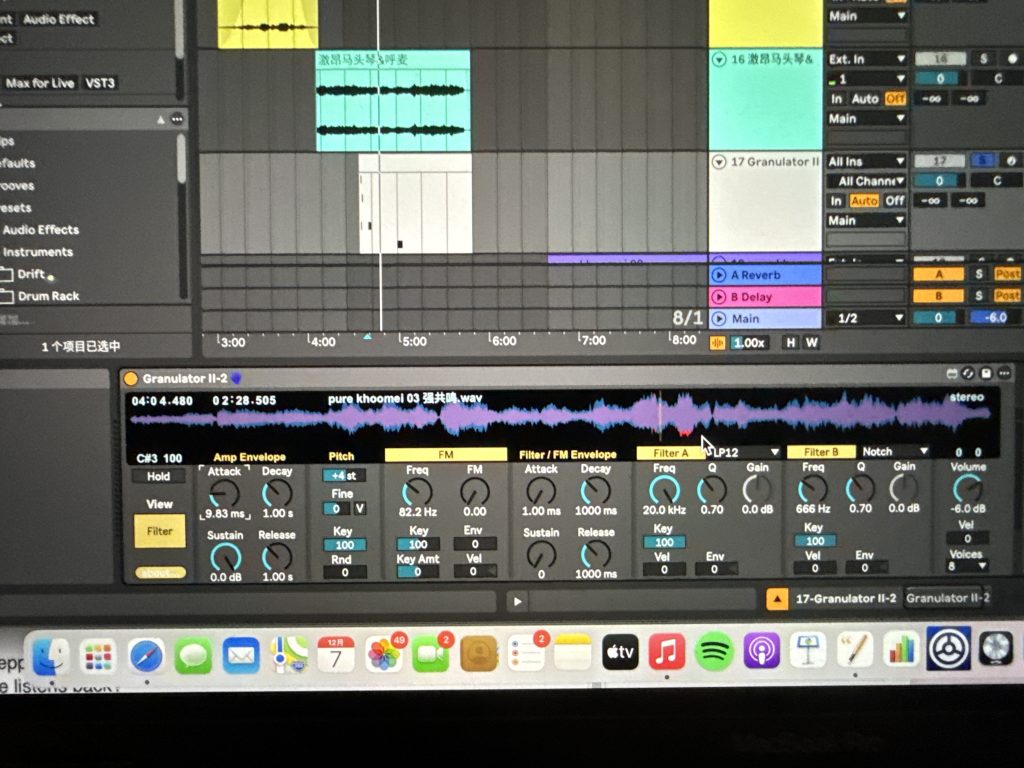Image resolution: width=1024 pixels, height=768 pixels.
Task: Click the Main track play icon
Action: 718,319
